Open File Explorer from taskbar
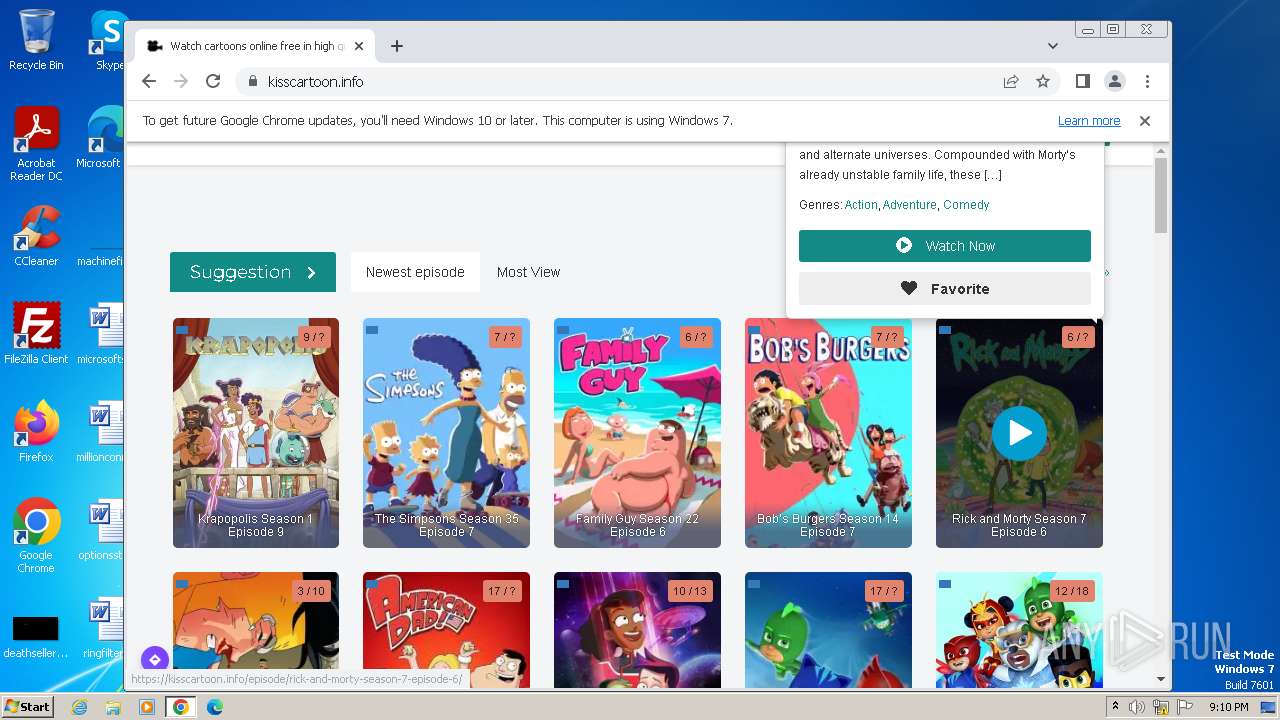 click(113, 707)
